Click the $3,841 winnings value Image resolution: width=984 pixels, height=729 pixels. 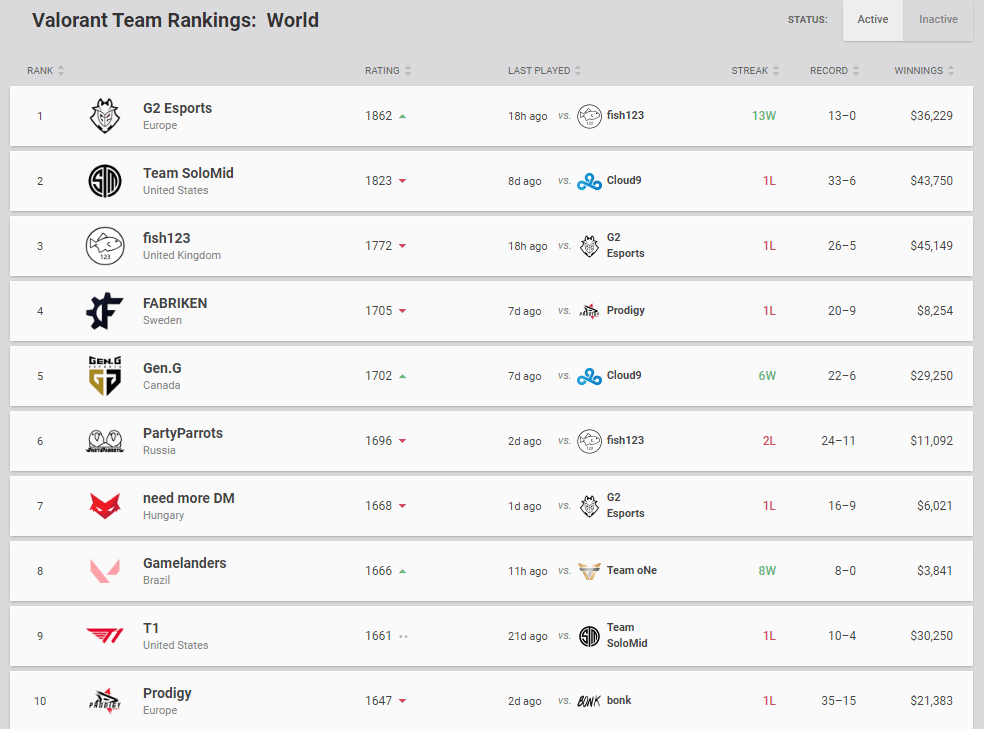coord(935,571)
